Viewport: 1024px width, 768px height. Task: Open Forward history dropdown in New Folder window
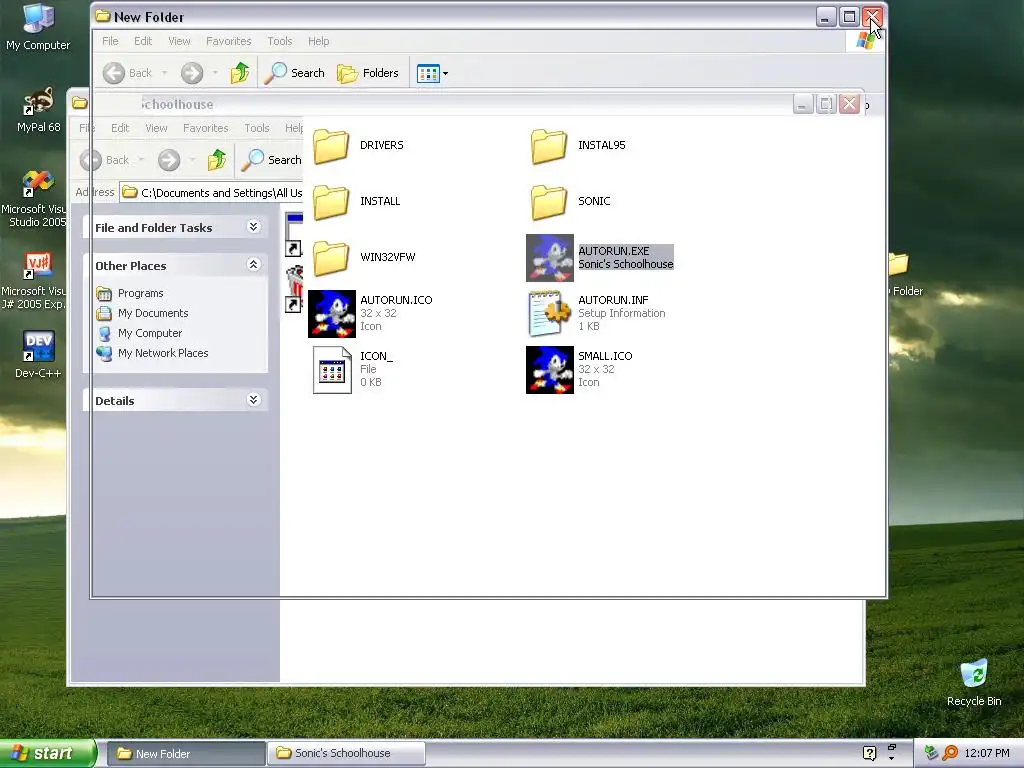click(x=215, y=73)
